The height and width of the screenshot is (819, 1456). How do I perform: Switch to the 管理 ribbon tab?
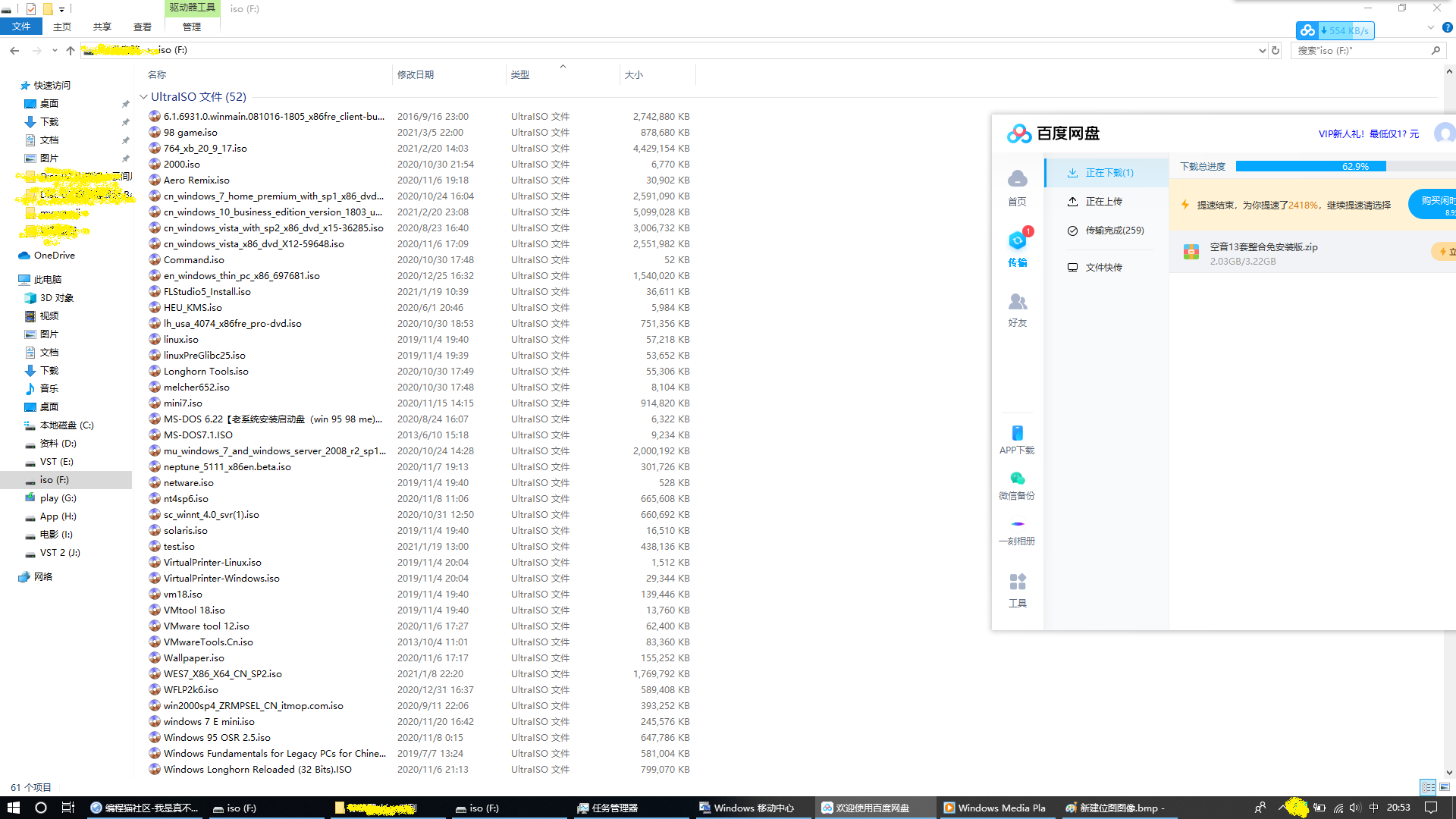pyautogui.click(x=192, y=27)
